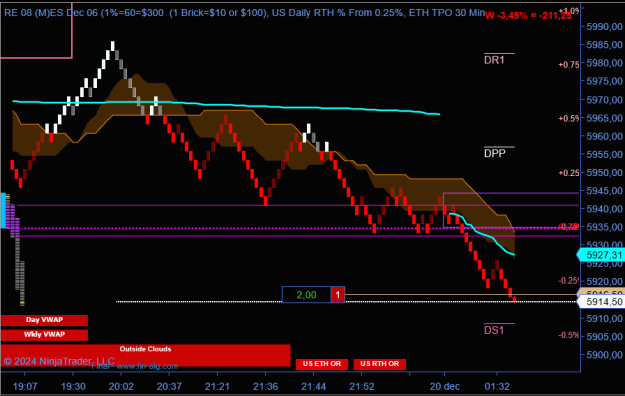Click the DS1 pivot level label
625x396 pixels.
point(494,330)
